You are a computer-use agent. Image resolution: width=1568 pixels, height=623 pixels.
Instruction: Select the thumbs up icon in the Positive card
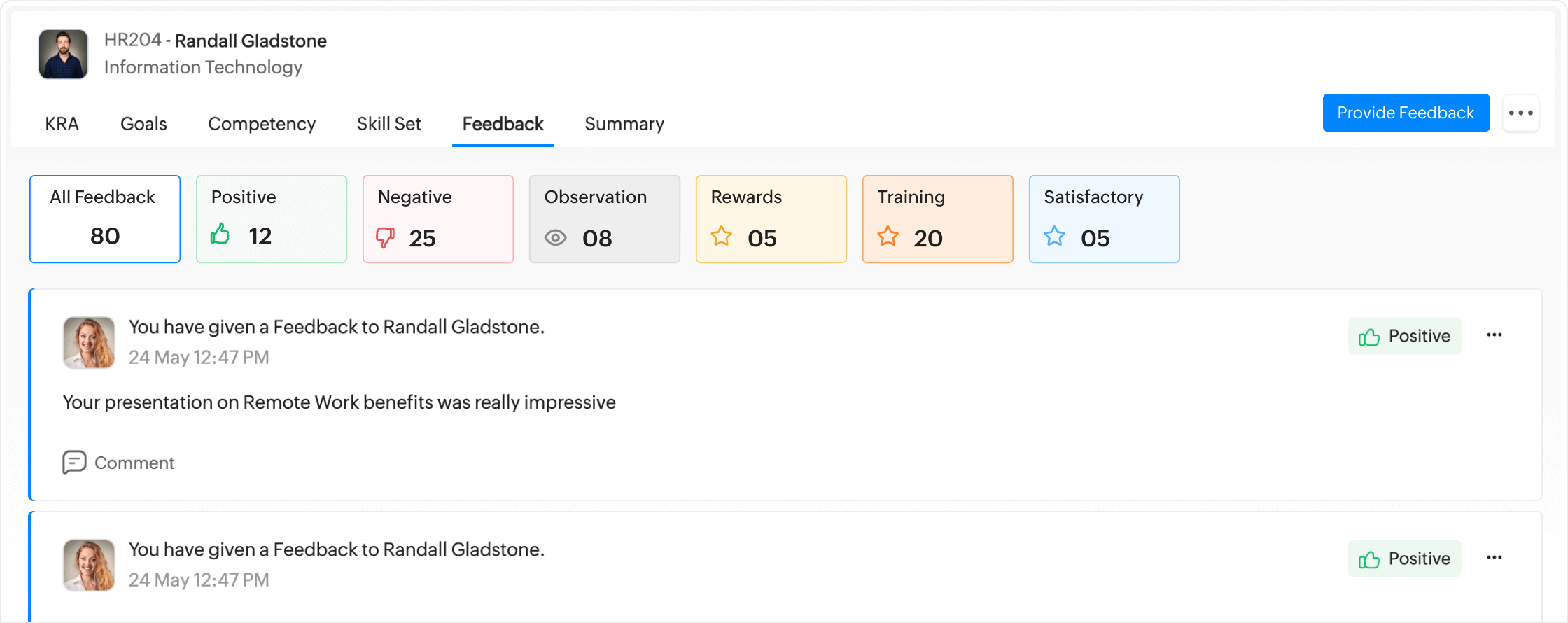(x=221, y=235)
